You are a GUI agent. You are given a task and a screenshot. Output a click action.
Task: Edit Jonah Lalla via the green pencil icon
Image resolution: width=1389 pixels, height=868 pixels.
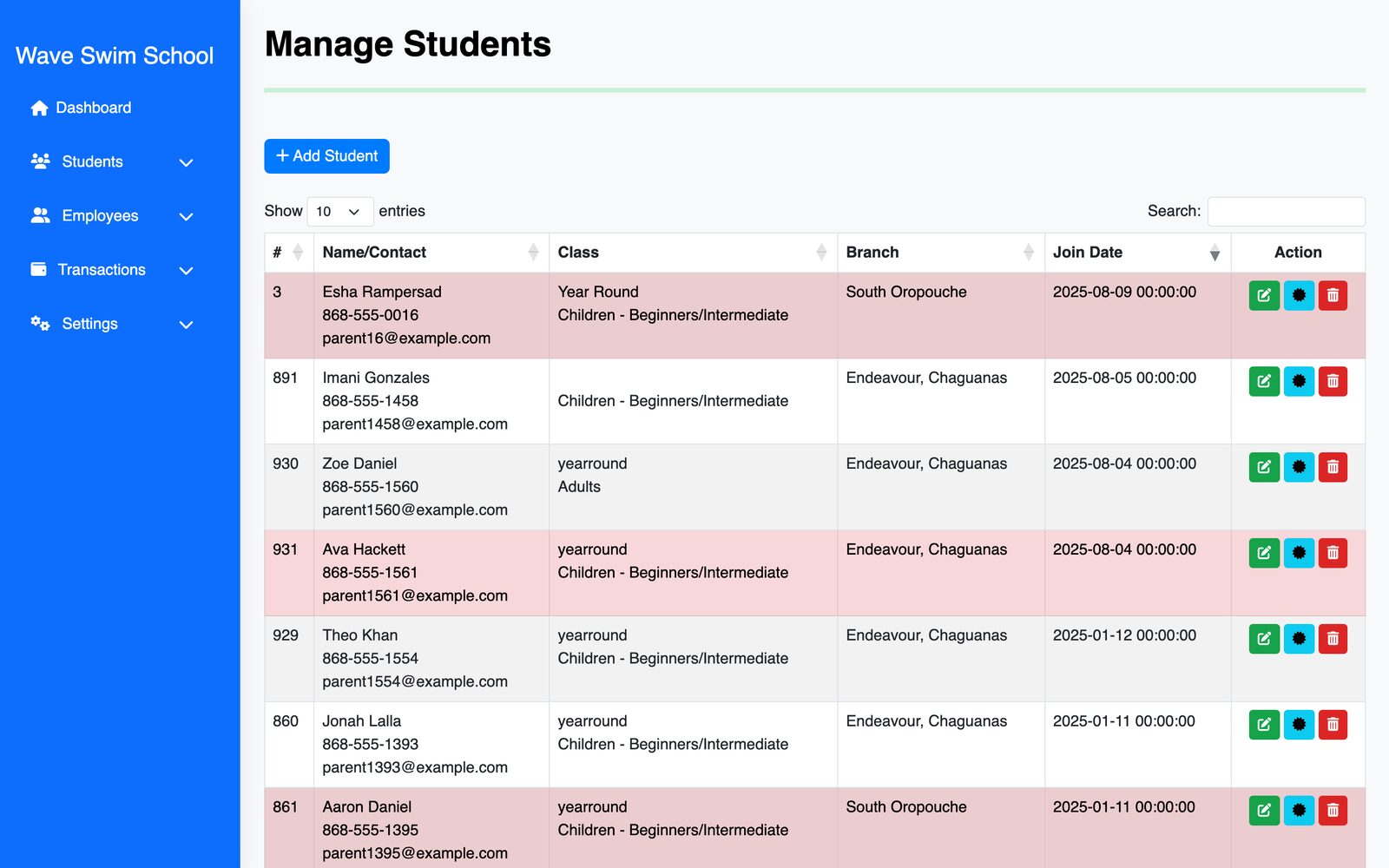point(1264,725)
